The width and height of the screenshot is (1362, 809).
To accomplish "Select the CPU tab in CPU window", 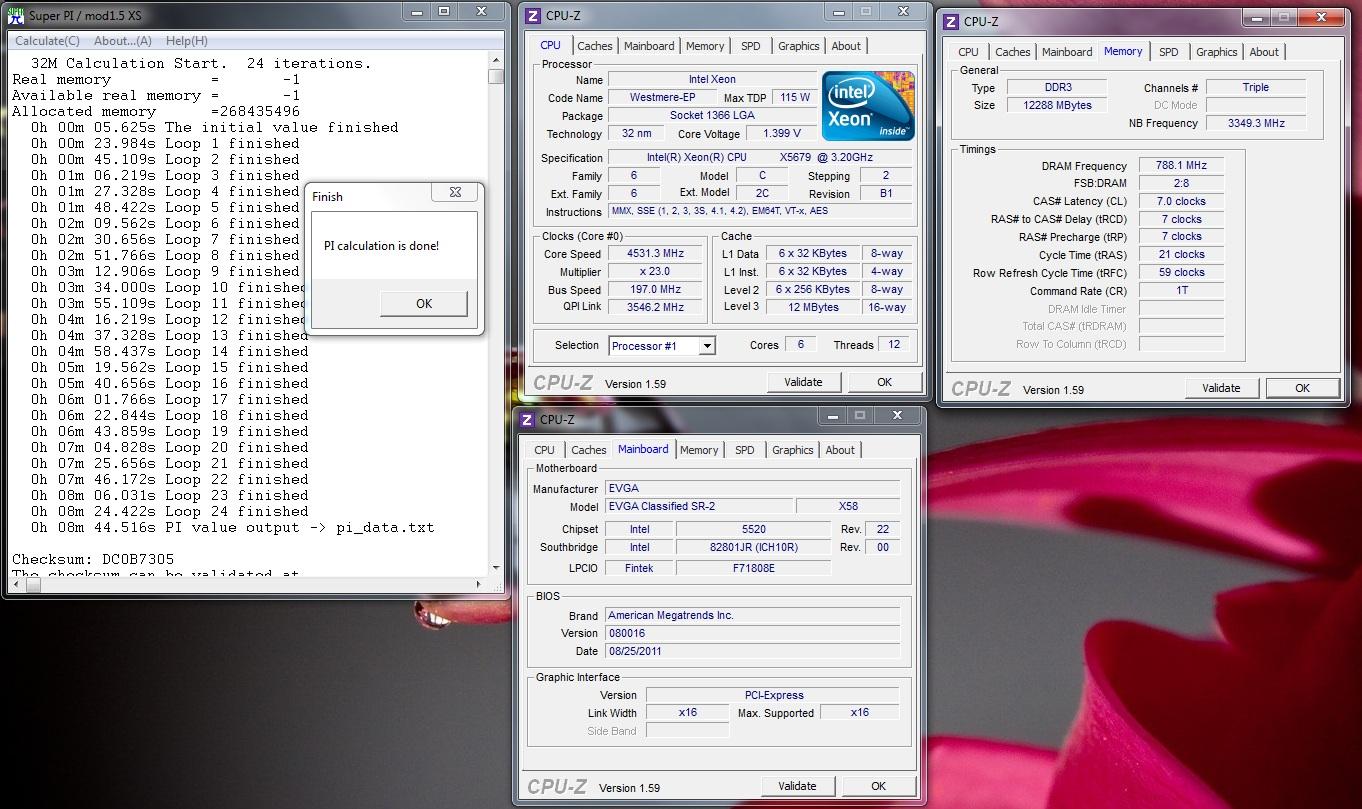I will [x=551, y=45].
